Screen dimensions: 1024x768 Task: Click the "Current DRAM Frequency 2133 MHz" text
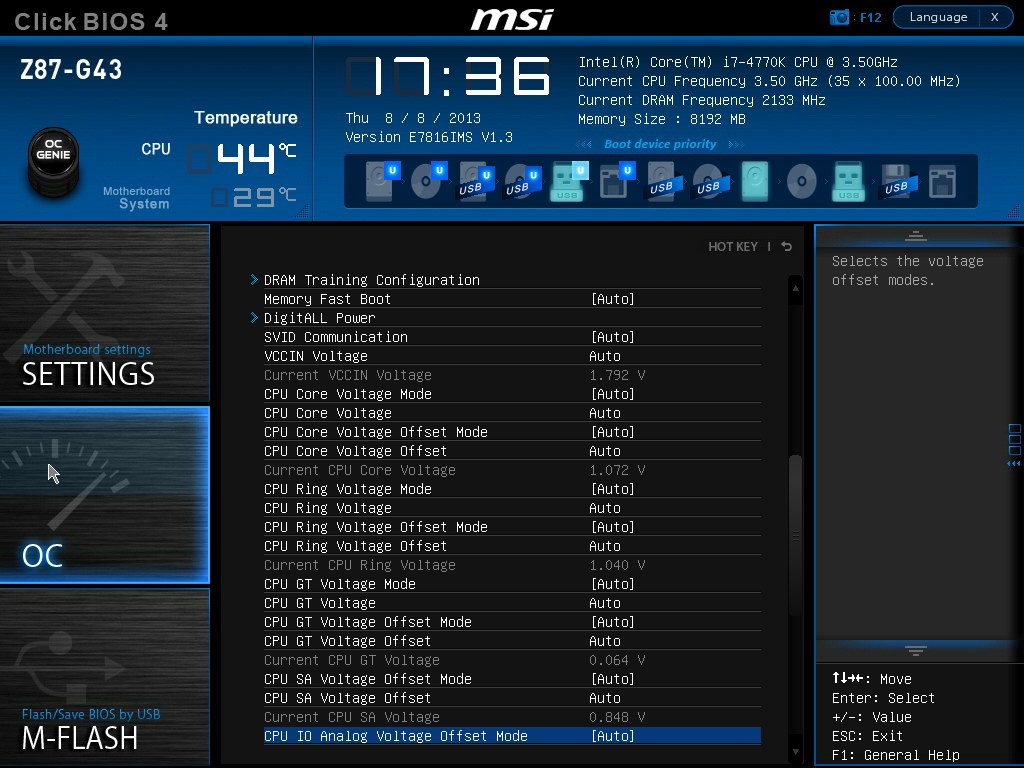point(701,100)
